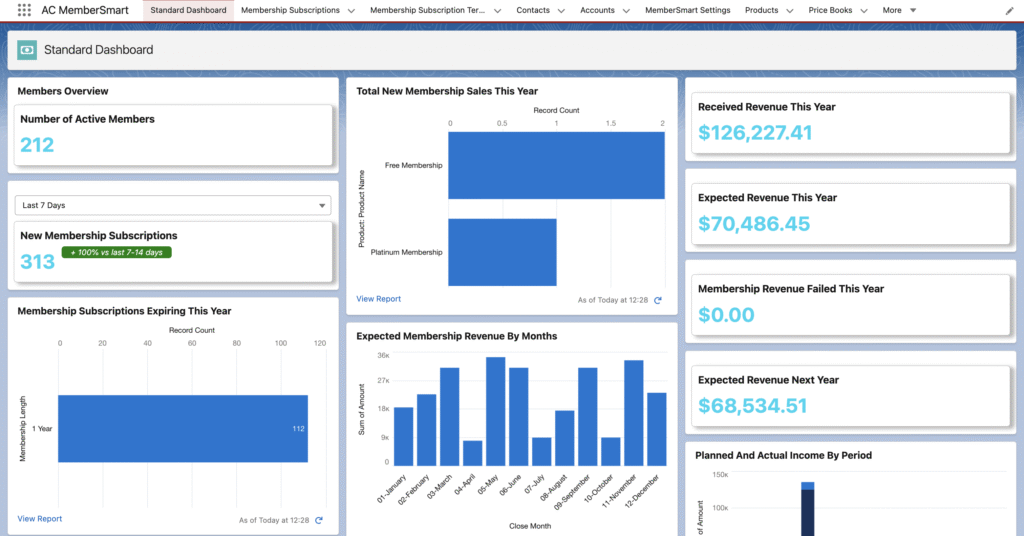Click the Standard Dashboard header icon
Viewport: 1024px width, 536px height.
click(27, 50)
